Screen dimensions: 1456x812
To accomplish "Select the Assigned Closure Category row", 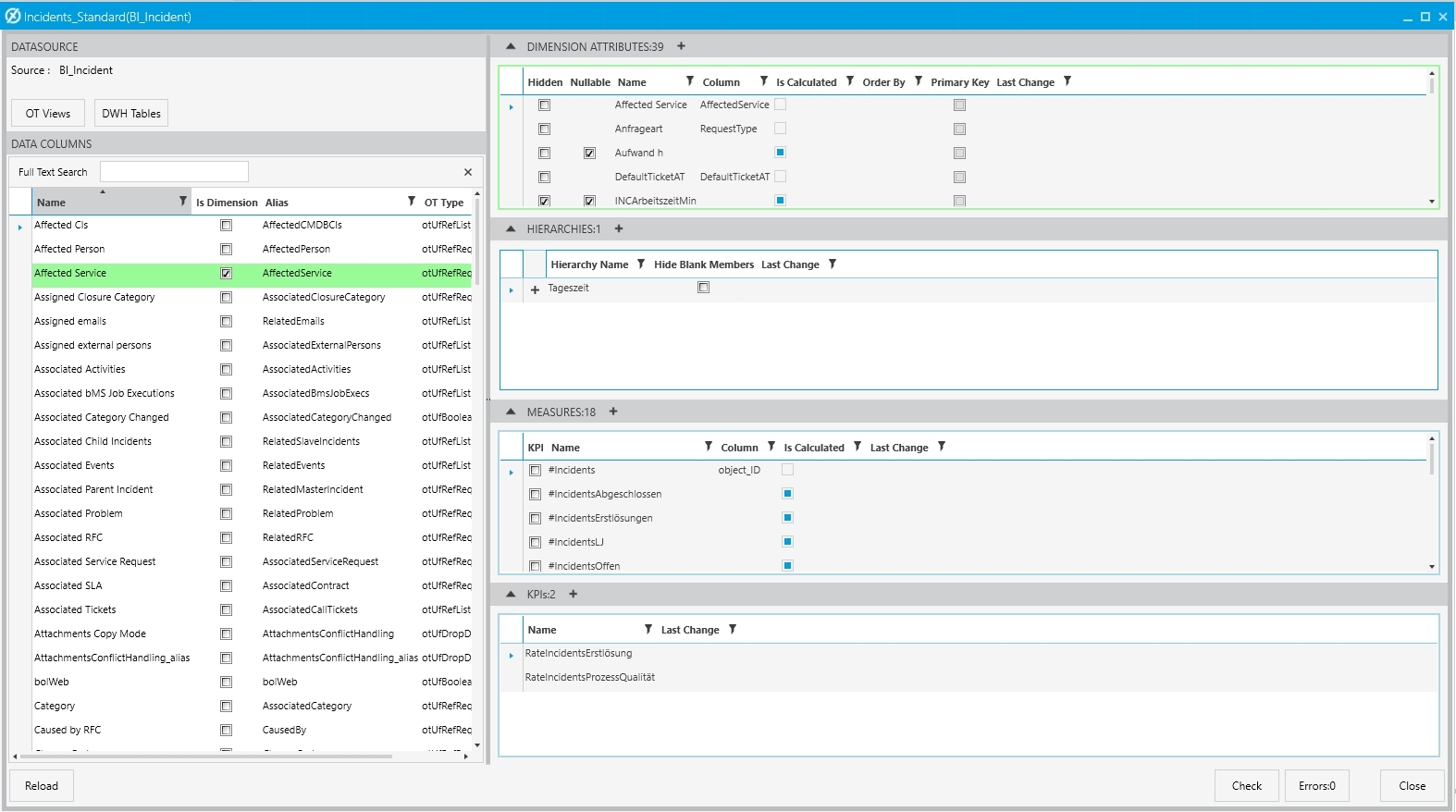I will point(252,297).
